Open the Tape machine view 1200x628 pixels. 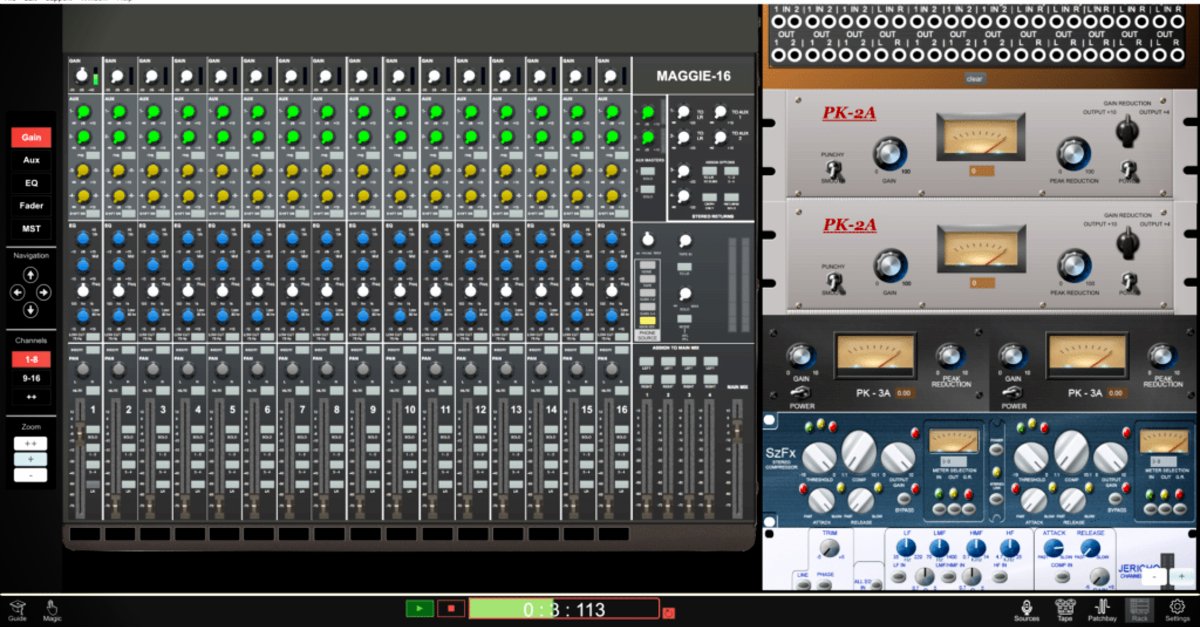pyautogui.click(x=1065, y=609)
